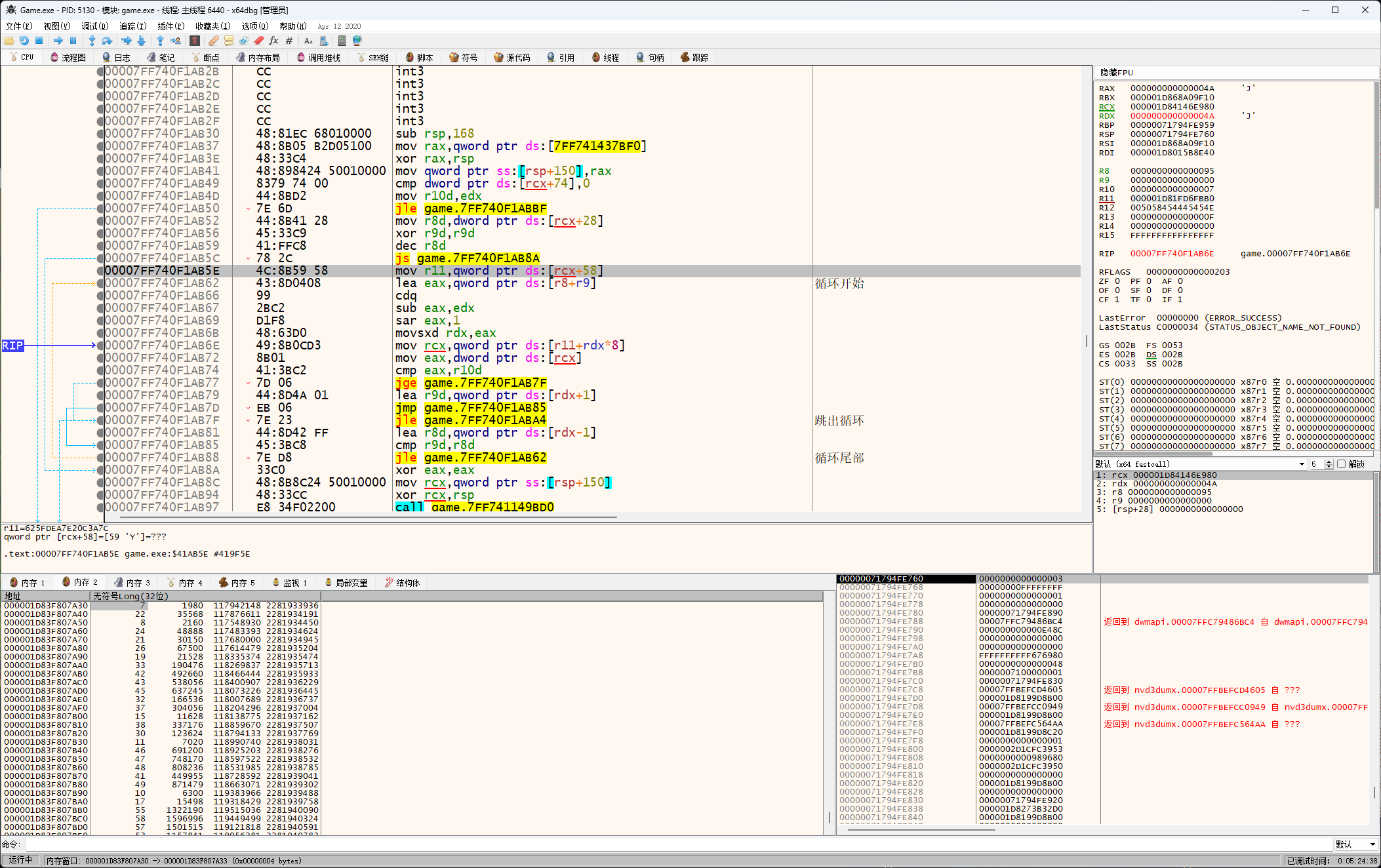Viewport: 1381px width, 868px height.
Task: Click the fx functions toolbar icon
Action: point(273,41)
